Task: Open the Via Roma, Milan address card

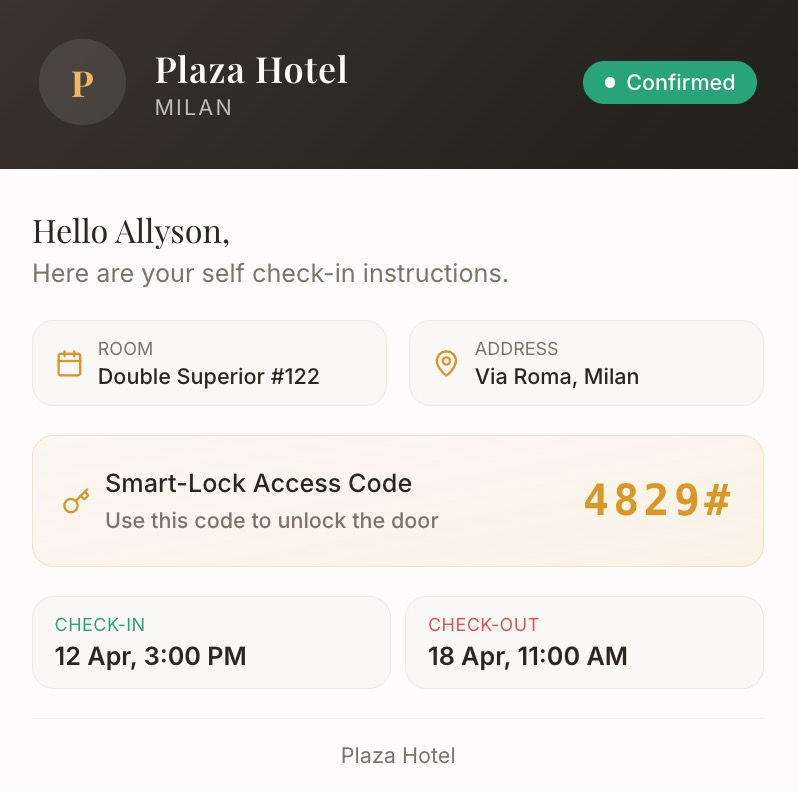Action: (586, 363)
